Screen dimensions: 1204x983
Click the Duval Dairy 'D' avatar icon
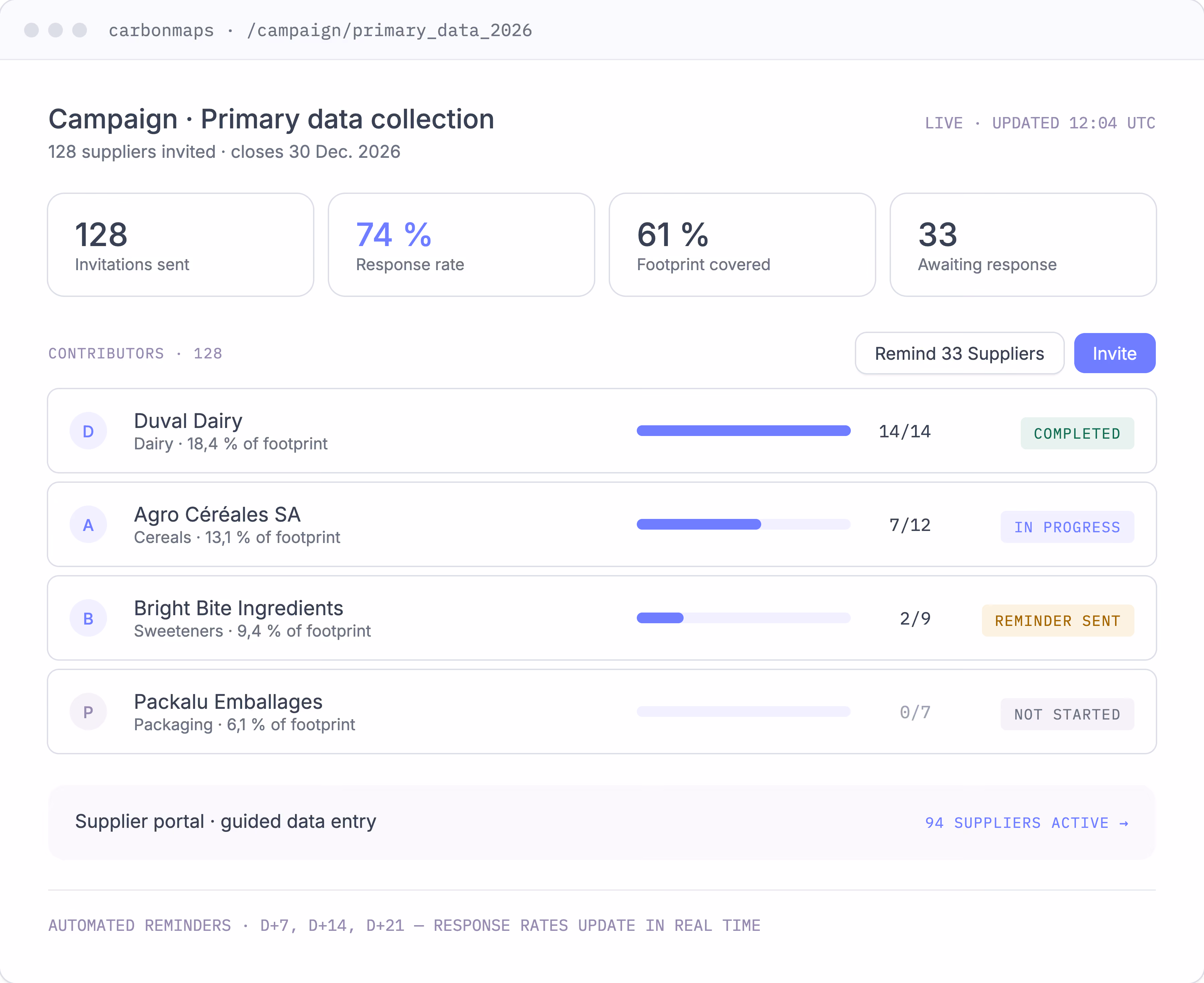pyautogui.click(x=88, y=431)
